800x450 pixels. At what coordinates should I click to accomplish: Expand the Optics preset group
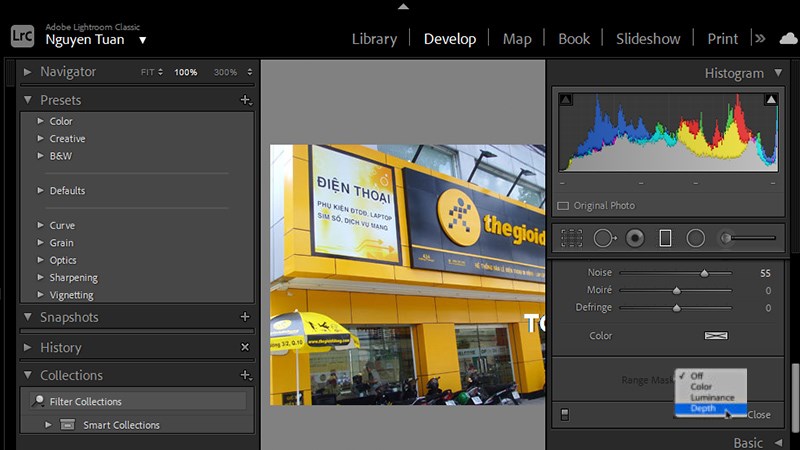coord(40,260)
